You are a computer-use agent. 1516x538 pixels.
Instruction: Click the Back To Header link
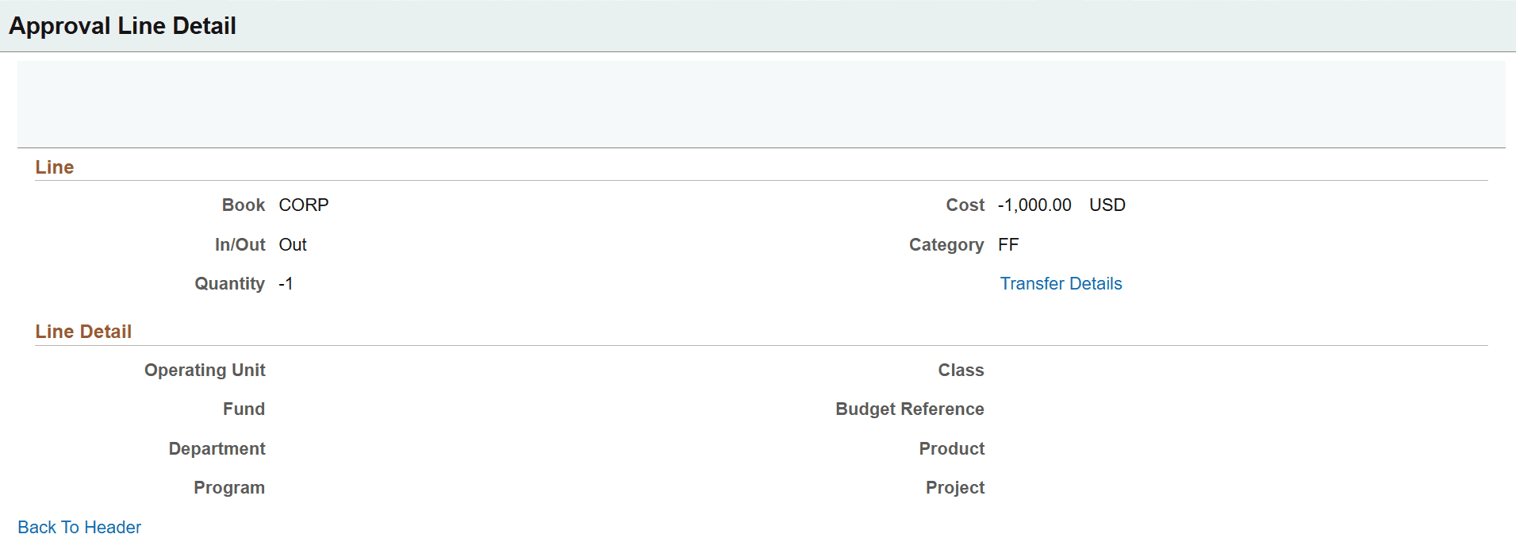pos(80,527)
